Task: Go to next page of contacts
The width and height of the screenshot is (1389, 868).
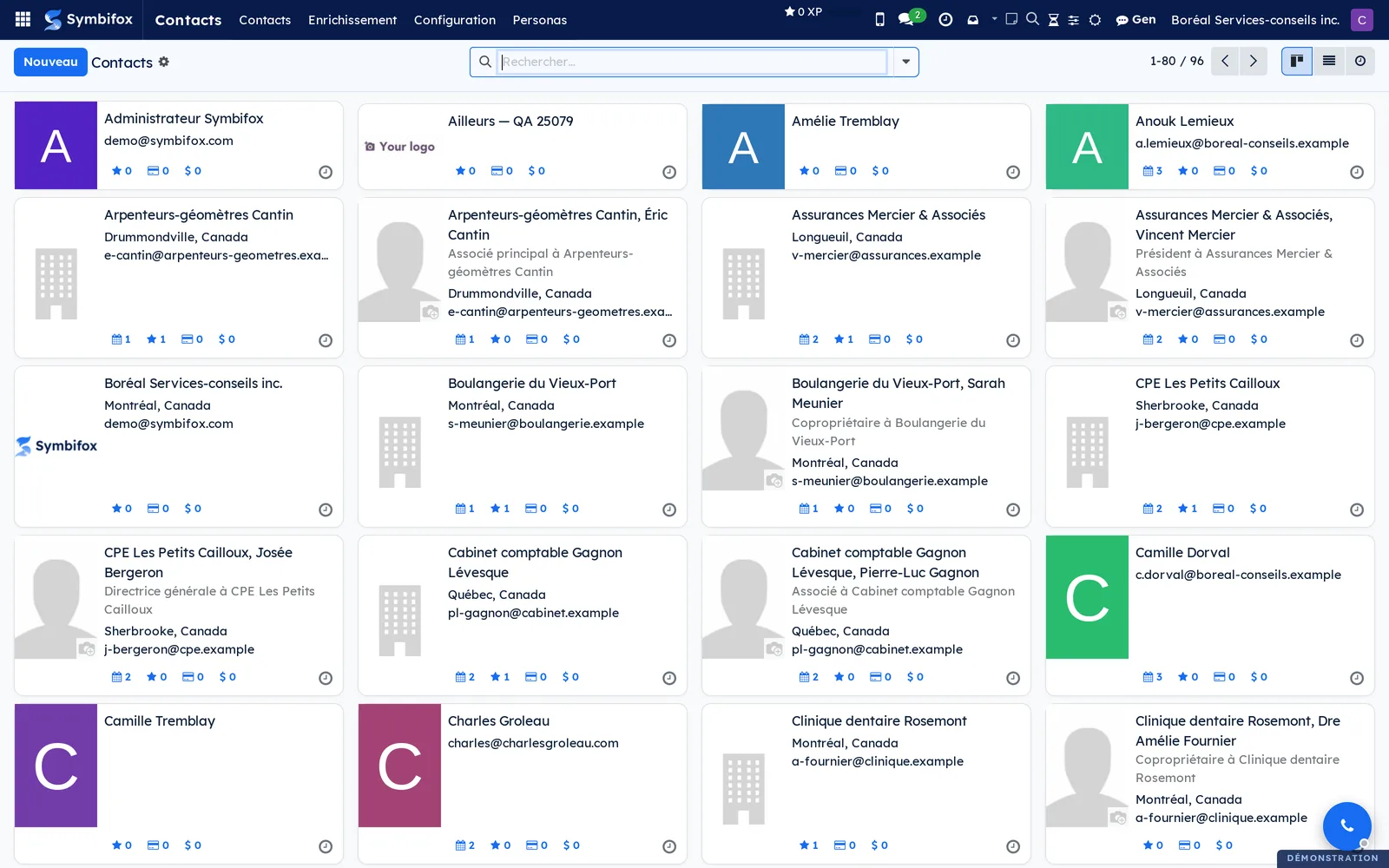Action: [1253, 61]
